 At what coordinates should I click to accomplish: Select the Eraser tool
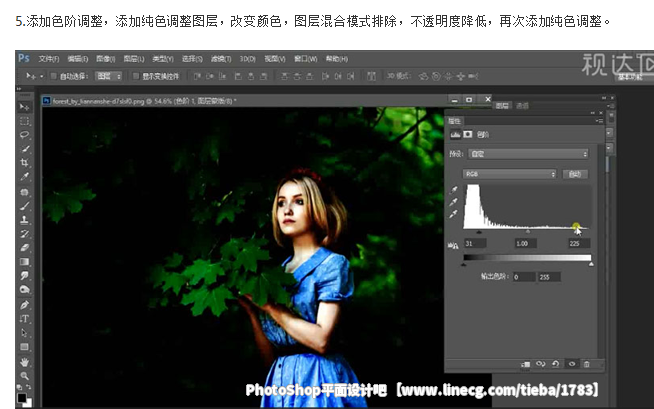coord(25,248)
